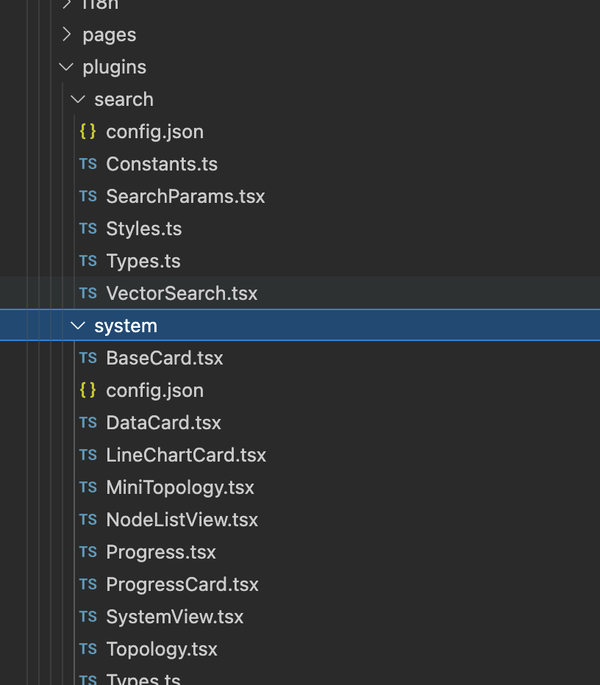The image size is (600, 685).
Task: Open DataCard.tsx file
Action: click(x=163, y=423)
